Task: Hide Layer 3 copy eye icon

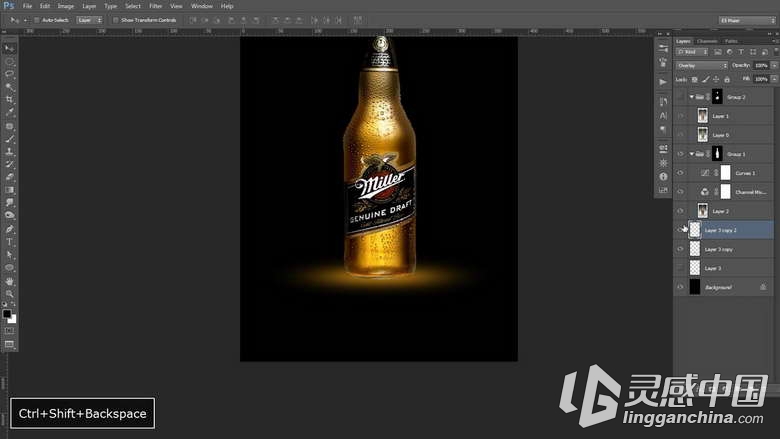Action: pyautogui.click(x=680, y=249)
